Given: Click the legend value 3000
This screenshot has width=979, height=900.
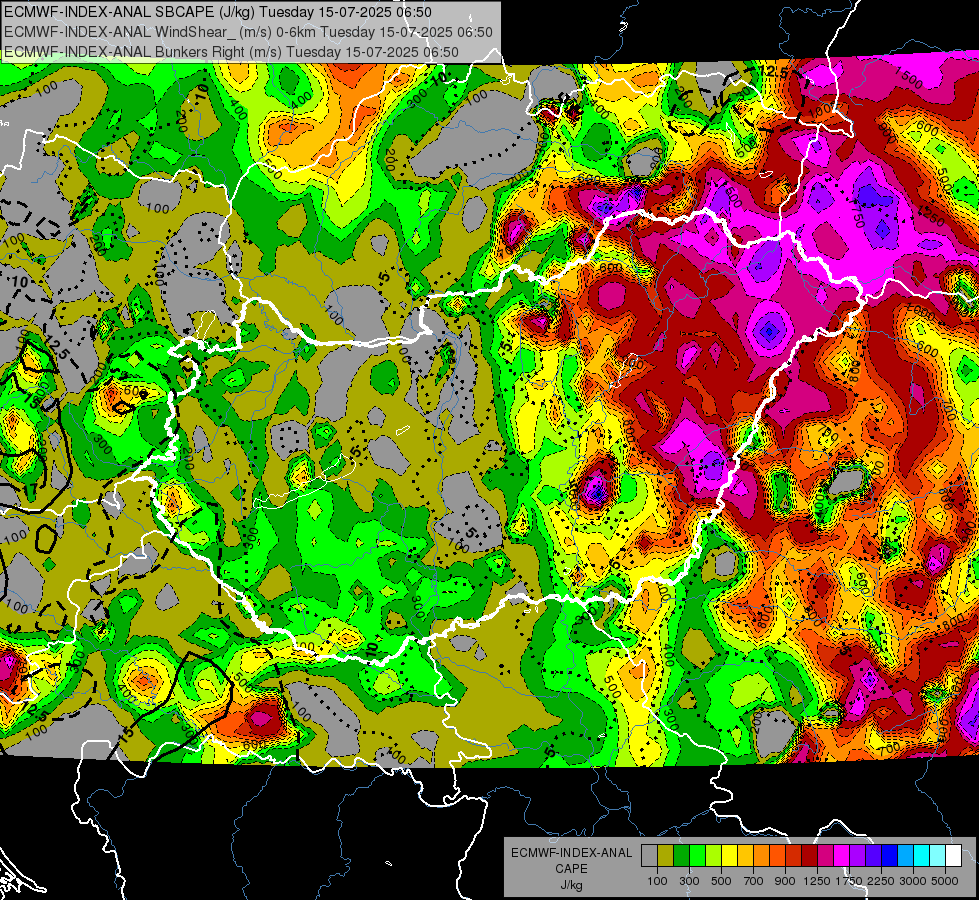Looking at the screenshot, I should click(913, 881).
